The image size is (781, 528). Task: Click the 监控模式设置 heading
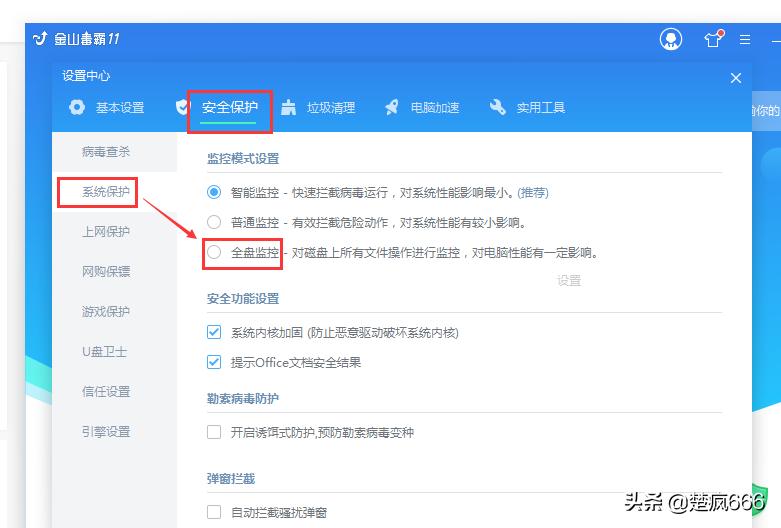pos(243,159)
